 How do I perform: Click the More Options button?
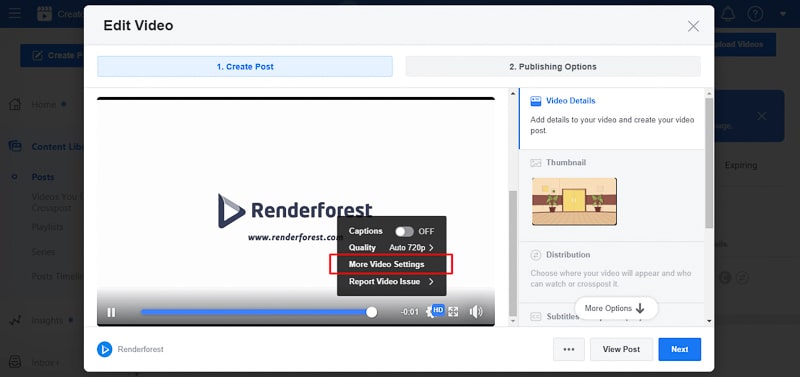[615, 308]
